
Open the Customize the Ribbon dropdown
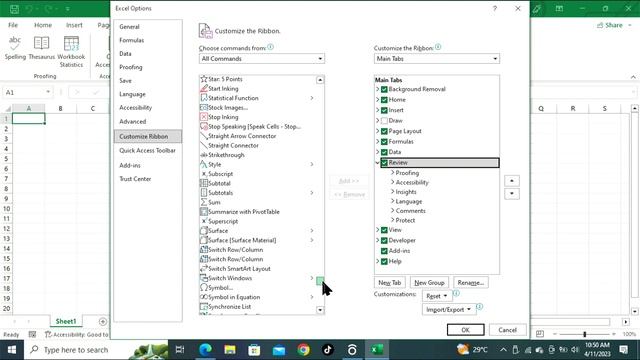click(x=436, y=59)
